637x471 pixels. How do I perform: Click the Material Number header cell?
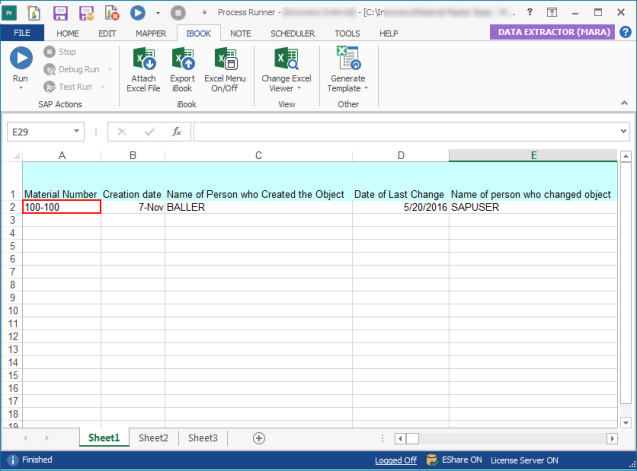pos(62,181)
